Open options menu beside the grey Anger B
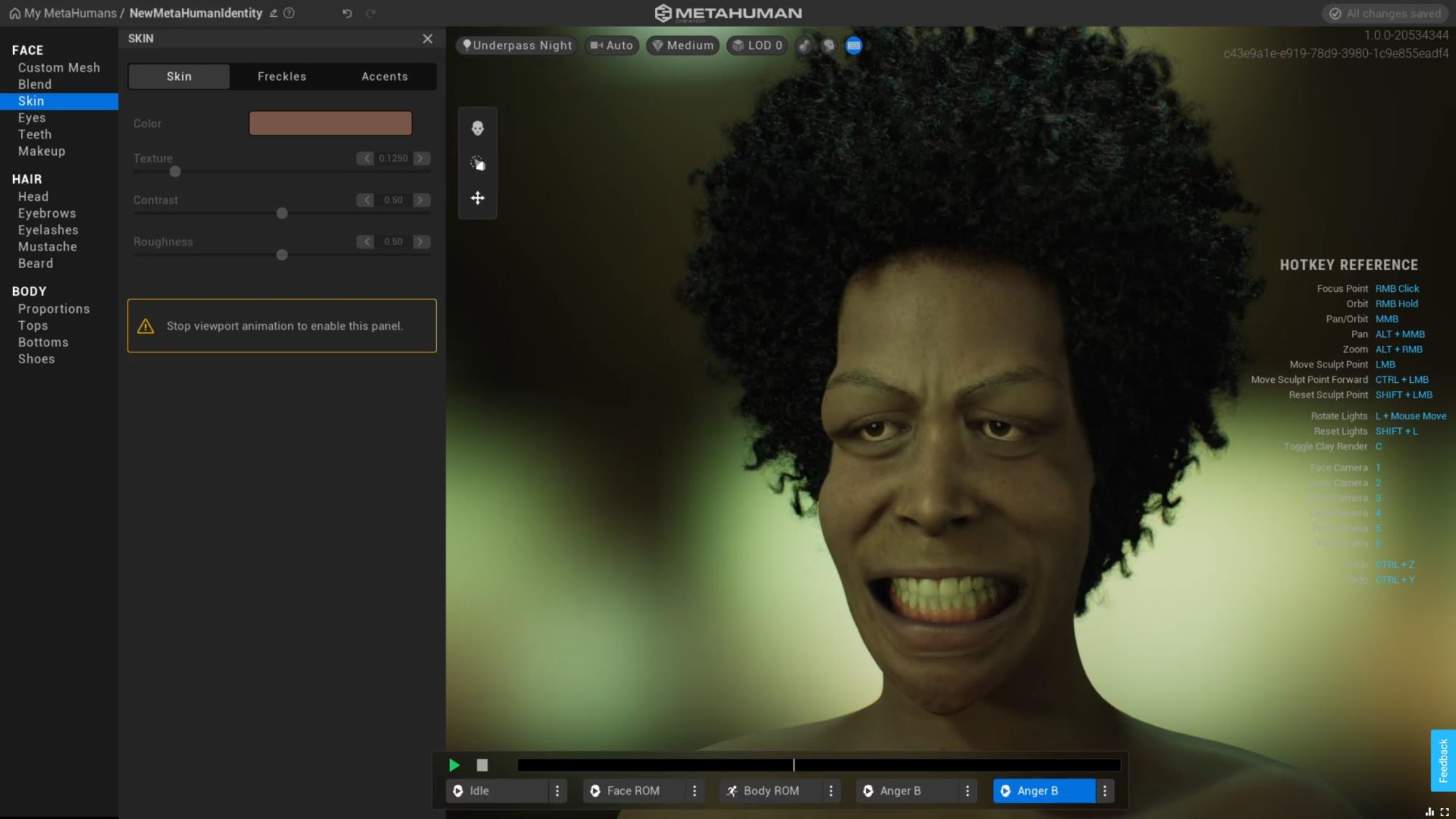 click(x=968, y=791)
